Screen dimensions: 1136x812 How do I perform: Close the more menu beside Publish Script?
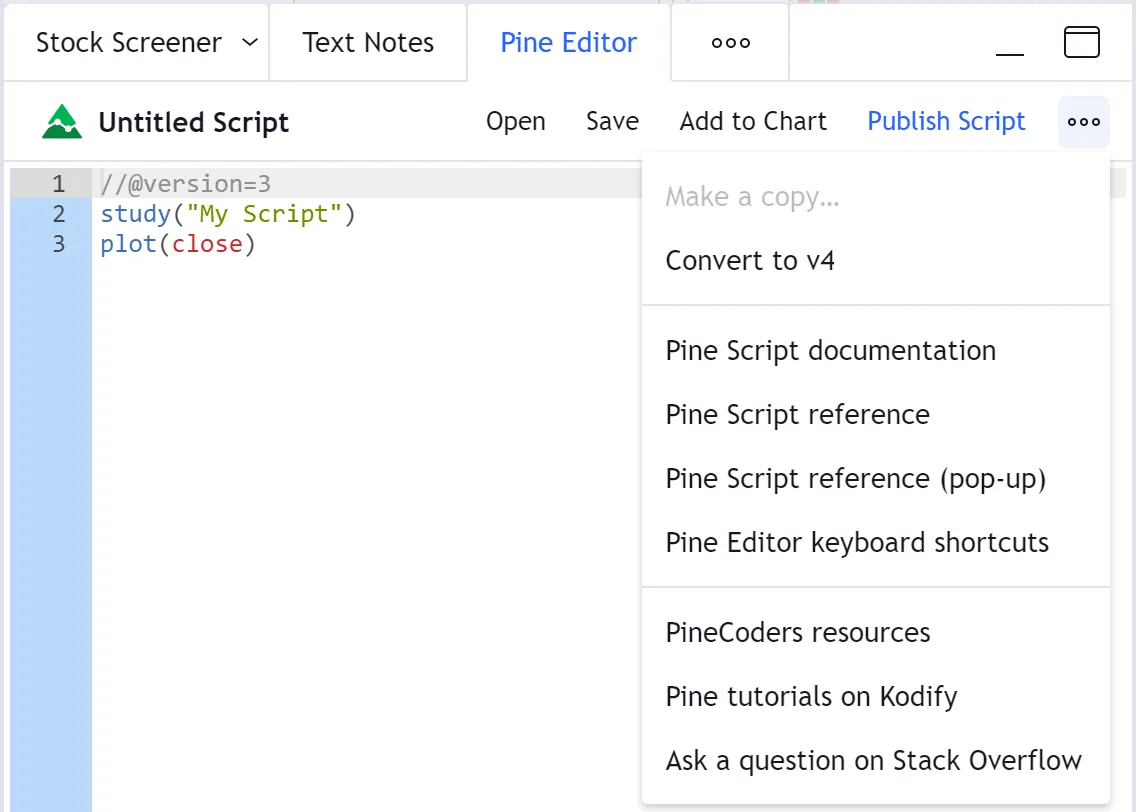1083,122
